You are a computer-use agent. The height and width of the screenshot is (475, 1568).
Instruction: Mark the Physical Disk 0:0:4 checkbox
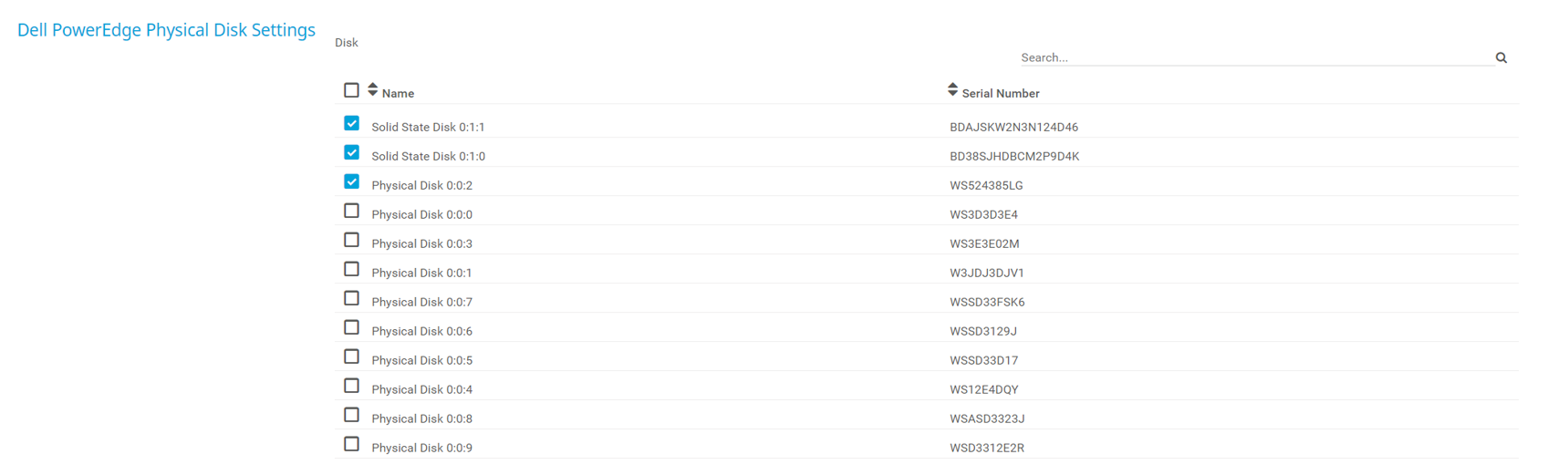351,386
